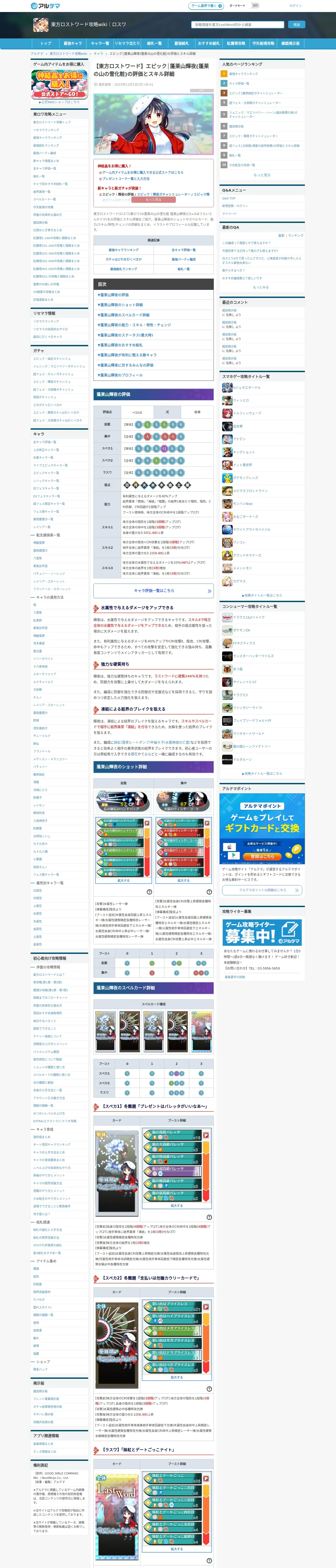The image size is (336, 1568).
Task: Click the ログイン link in header
Action: coord(295,5)
